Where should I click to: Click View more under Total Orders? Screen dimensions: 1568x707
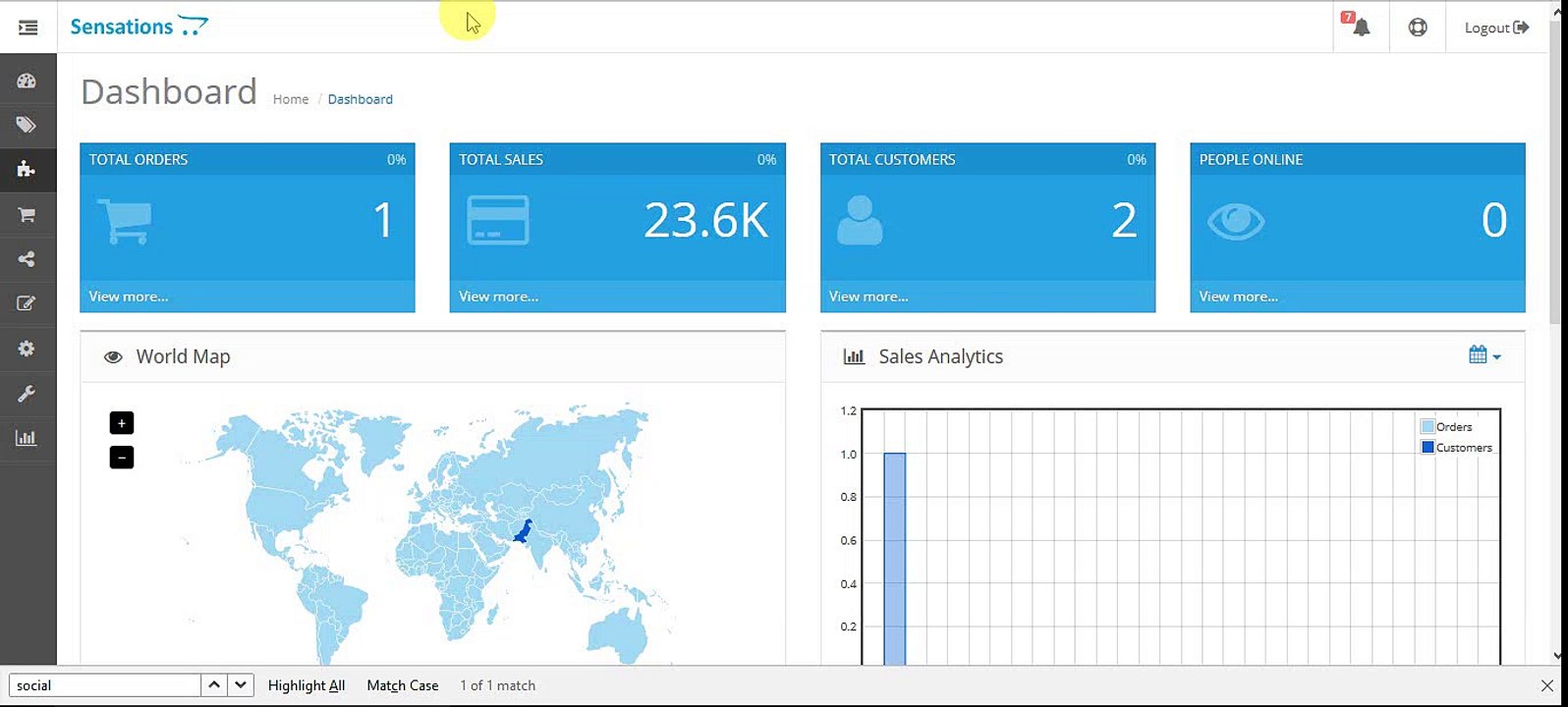(129, 297)
